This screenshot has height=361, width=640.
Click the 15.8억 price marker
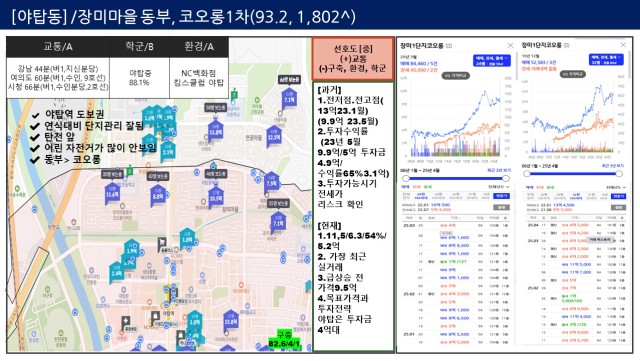pyautogui.click(x=231, y=320)
